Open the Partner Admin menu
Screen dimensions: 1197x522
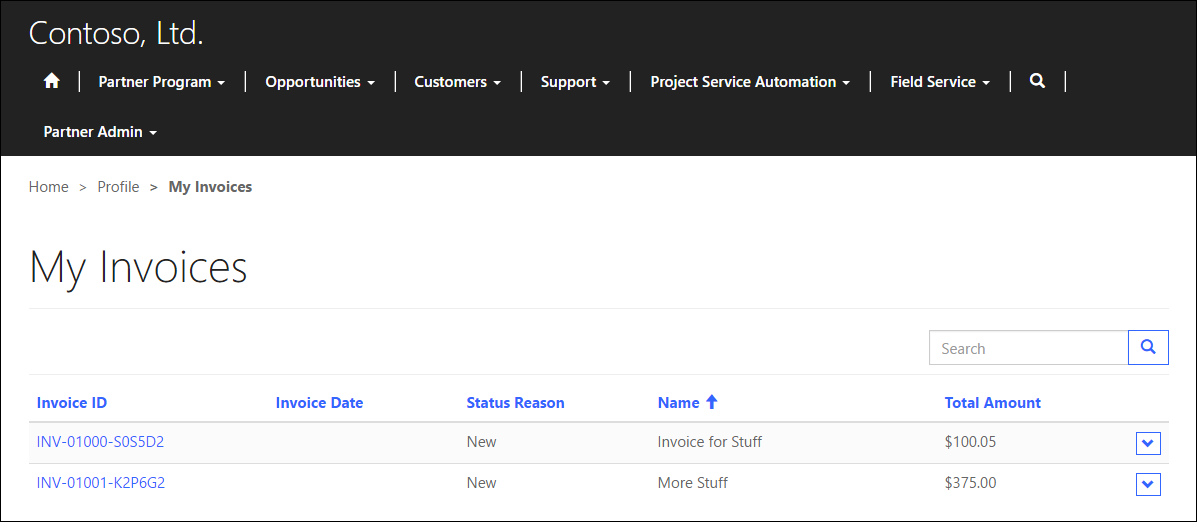coord(100,132)
